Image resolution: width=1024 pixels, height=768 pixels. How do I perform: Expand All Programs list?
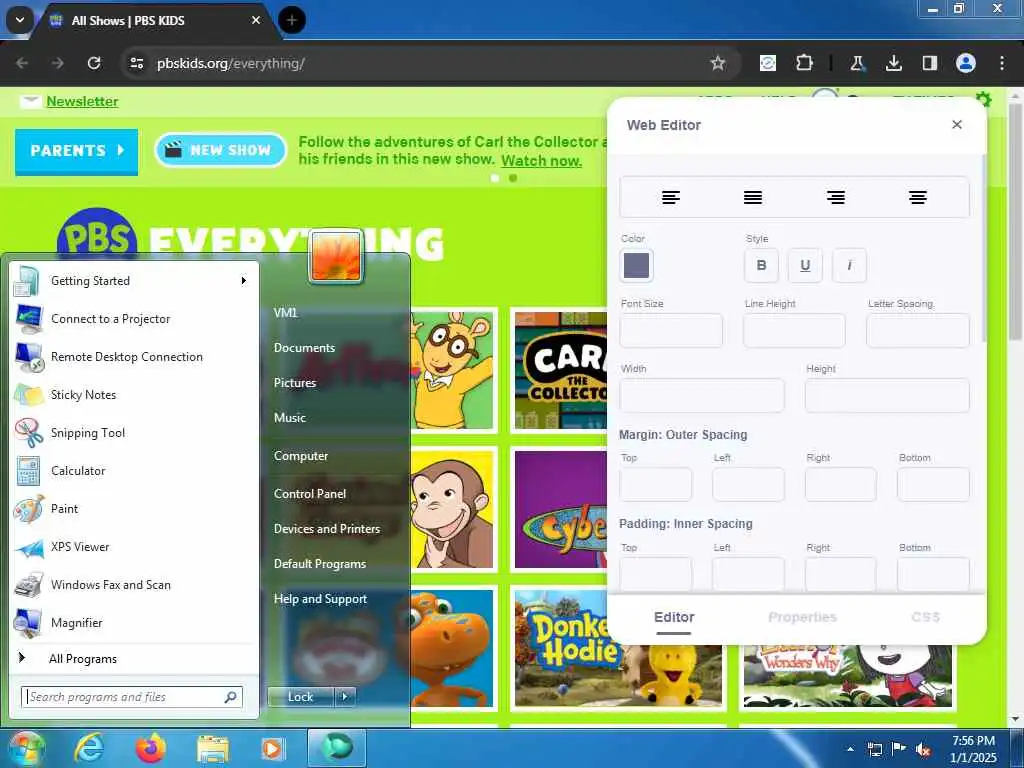click(x=135, y=659)
